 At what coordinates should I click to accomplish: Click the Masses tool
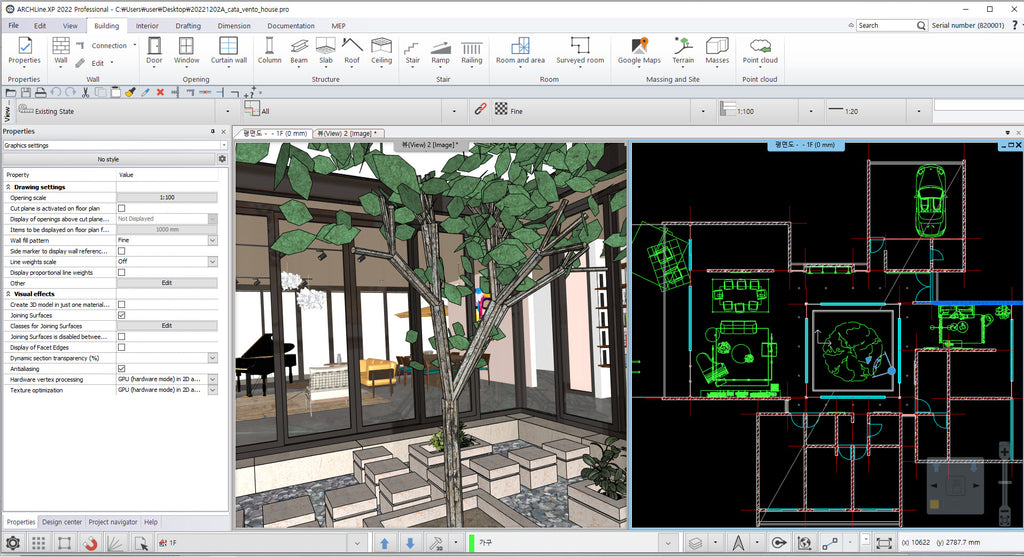point(717,50)
